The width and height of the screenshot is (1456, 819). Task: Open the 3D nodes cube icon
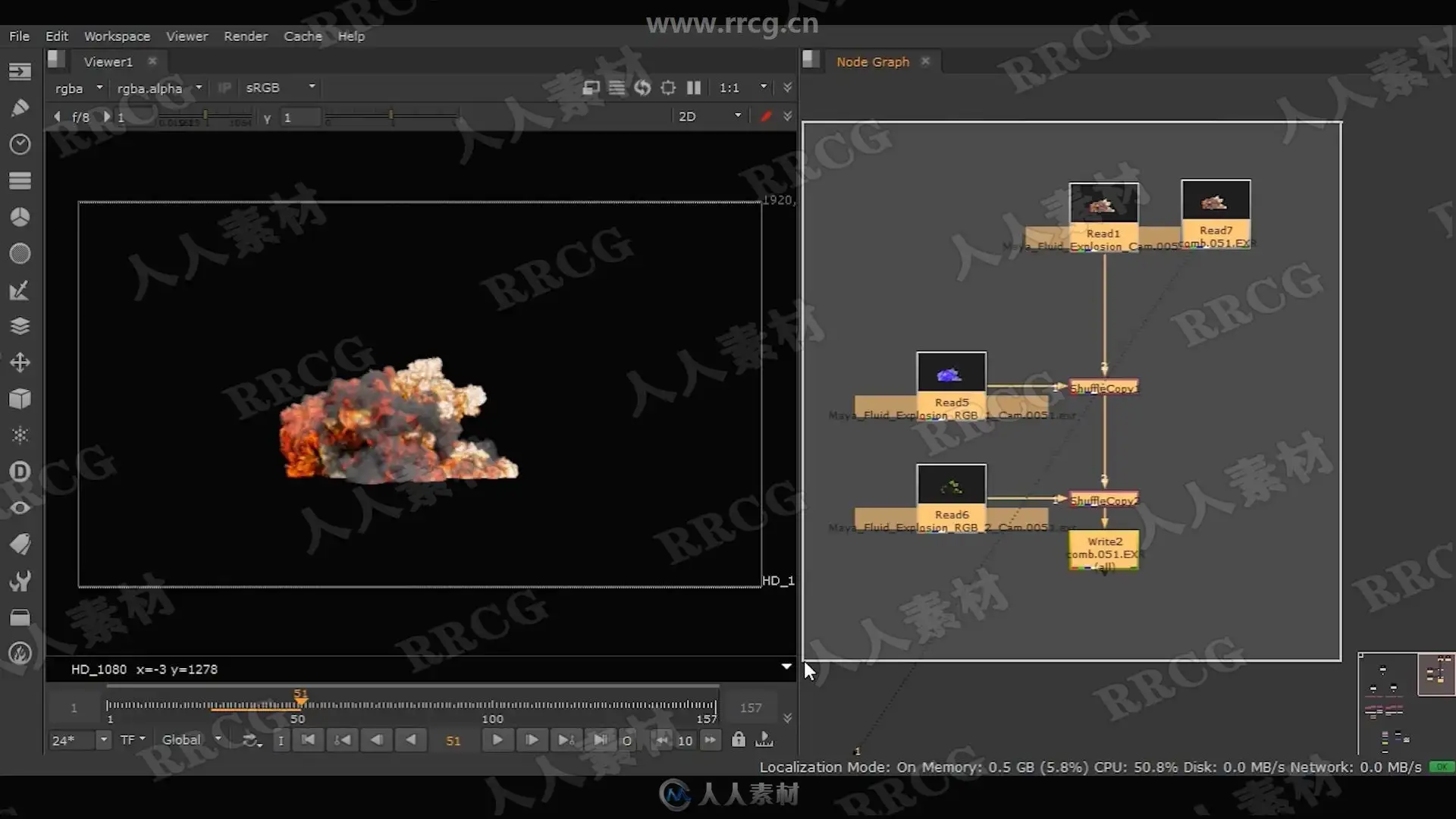pyautogui.click(x=20, y=399)
